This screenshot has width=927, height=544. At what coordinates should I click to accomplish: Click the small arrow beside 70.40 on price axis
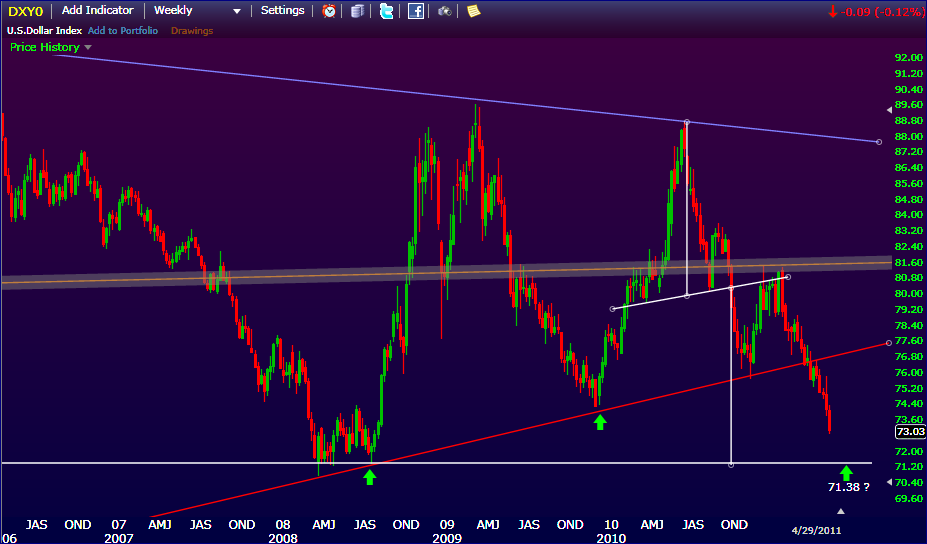[889, 483]
